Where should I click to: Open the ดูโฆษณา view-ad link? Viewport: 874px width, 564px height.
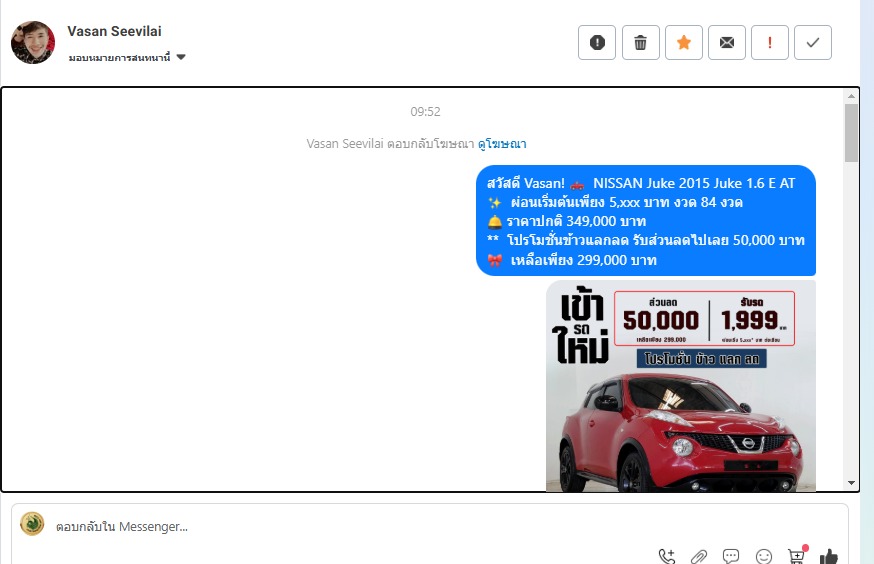click(502, 144)
